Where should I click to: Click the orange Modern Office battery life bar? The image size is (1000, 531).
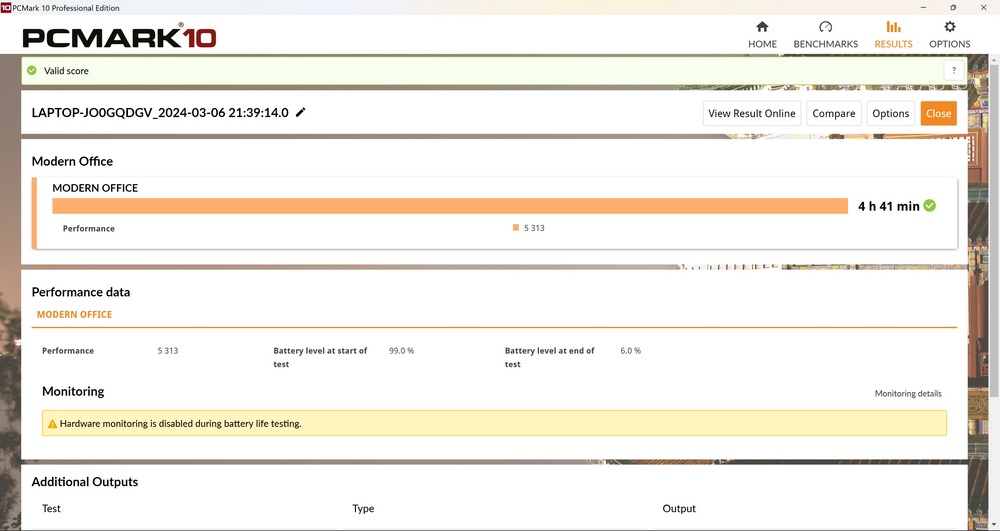450,206
